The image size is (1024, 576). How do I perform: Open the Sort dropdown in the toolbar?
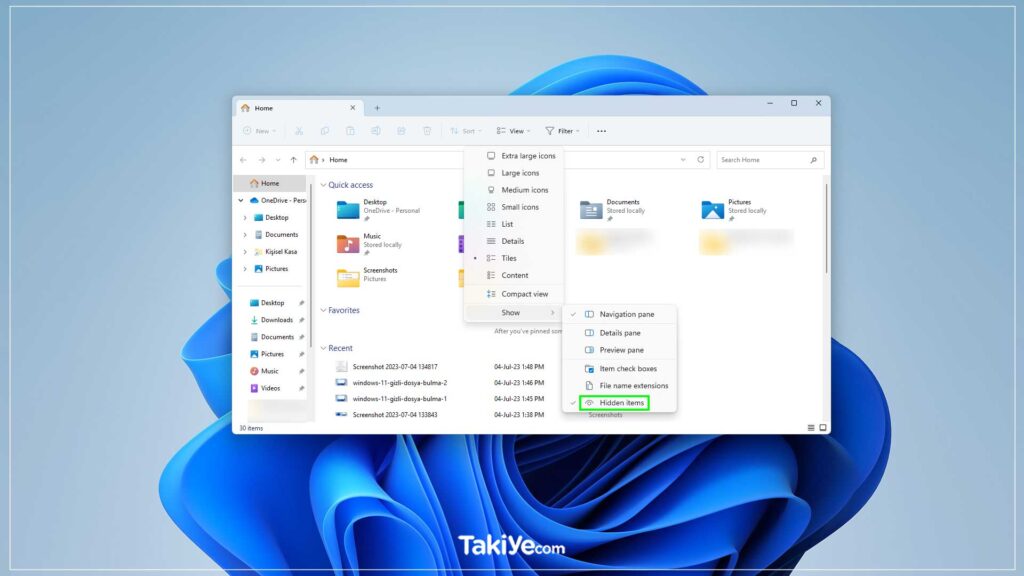point(466,131)
